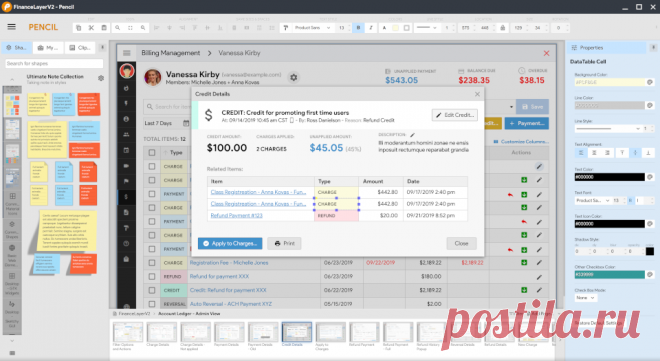Click the Search for shapes field

[54, 64]
